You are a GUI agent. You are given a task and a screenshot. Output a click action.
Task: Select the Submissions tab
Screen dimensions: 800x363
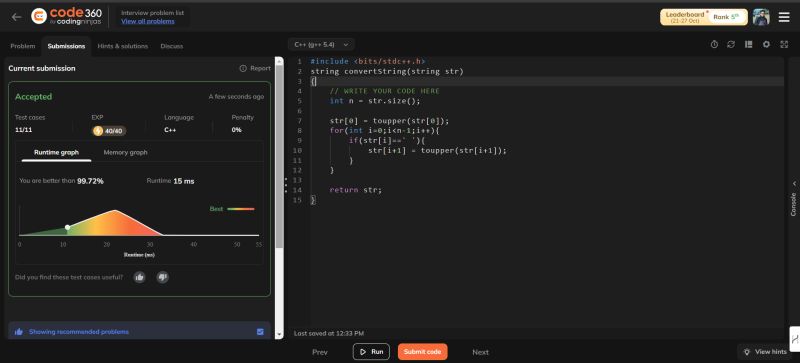coord(66,46)
